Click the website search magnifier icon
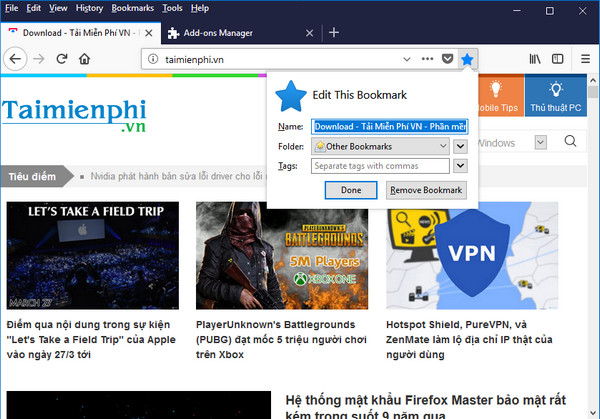Viewport: 600px width, 419px height. [x=570, y=141]
